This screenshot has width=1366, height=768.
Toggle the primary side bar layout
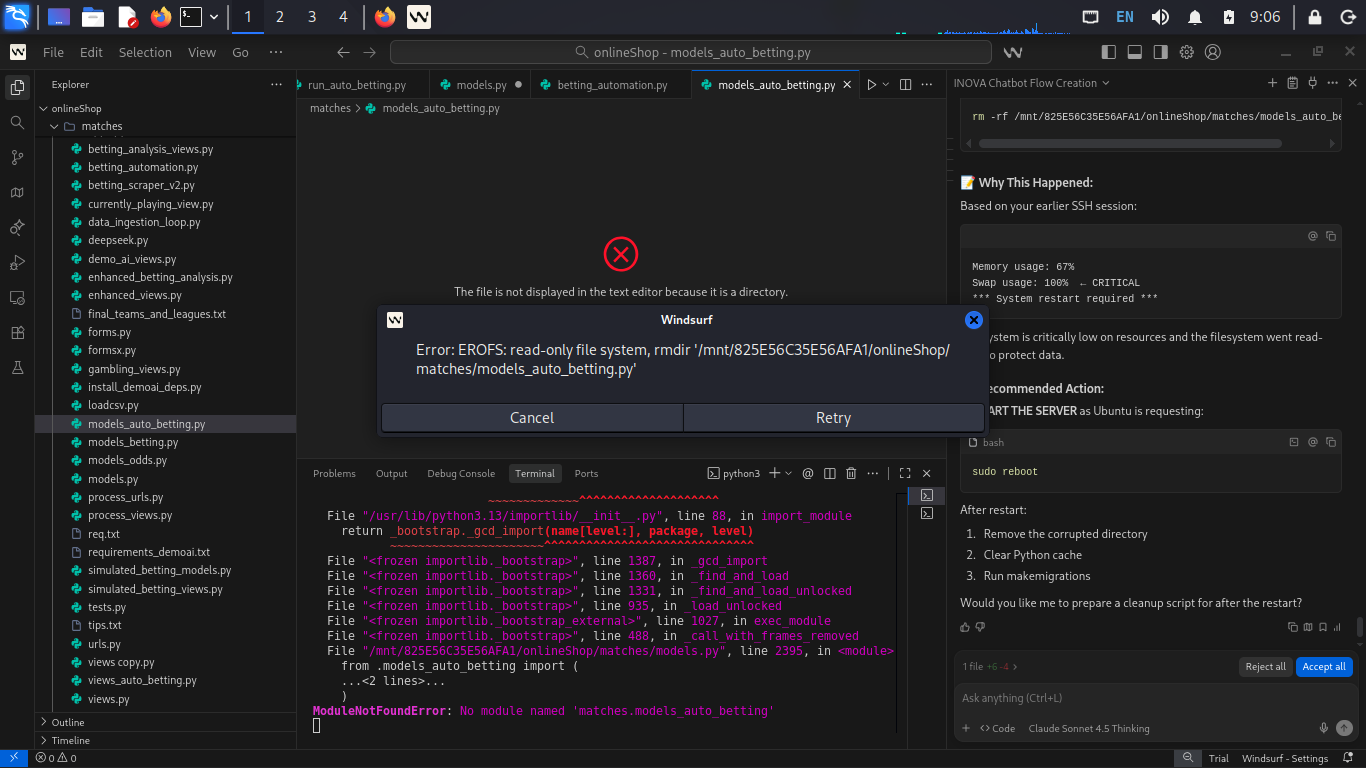pyautogui.click(x=1108, y=52)
